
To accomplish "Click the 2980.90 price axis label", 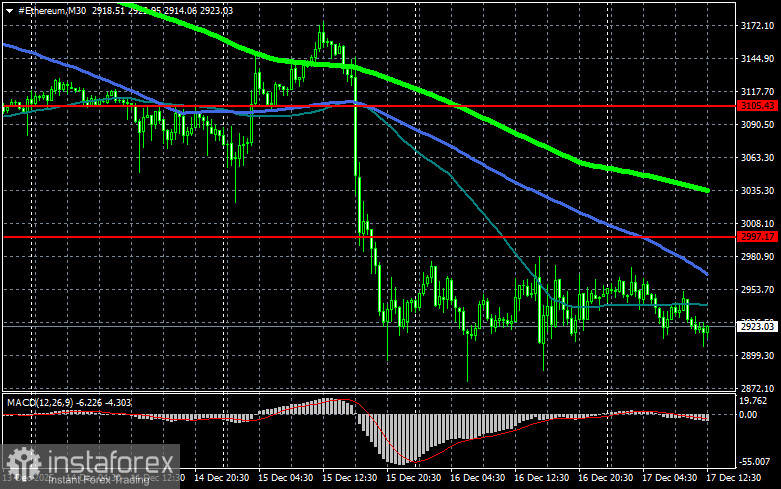I will 757,256.
